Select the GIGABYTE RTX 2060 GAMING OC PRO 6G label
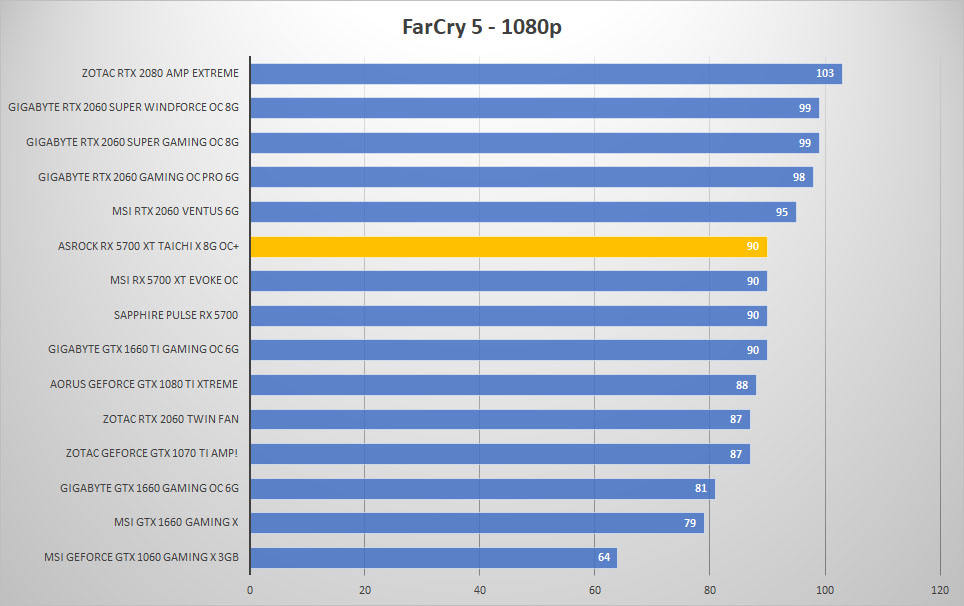This screenshot has width=964, height=606. (138, 177)
